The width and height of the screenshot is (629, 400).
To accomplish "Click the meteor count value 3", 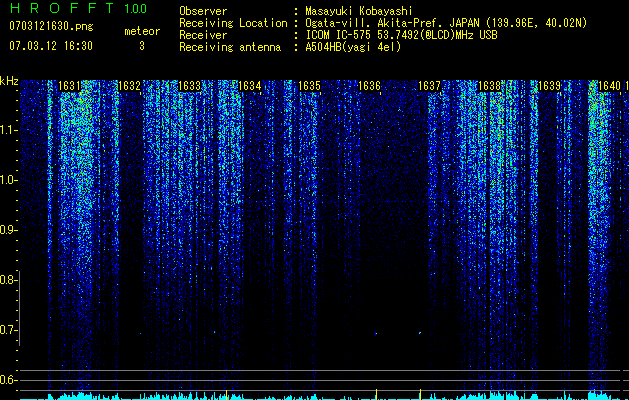I will tap(142, 46).
